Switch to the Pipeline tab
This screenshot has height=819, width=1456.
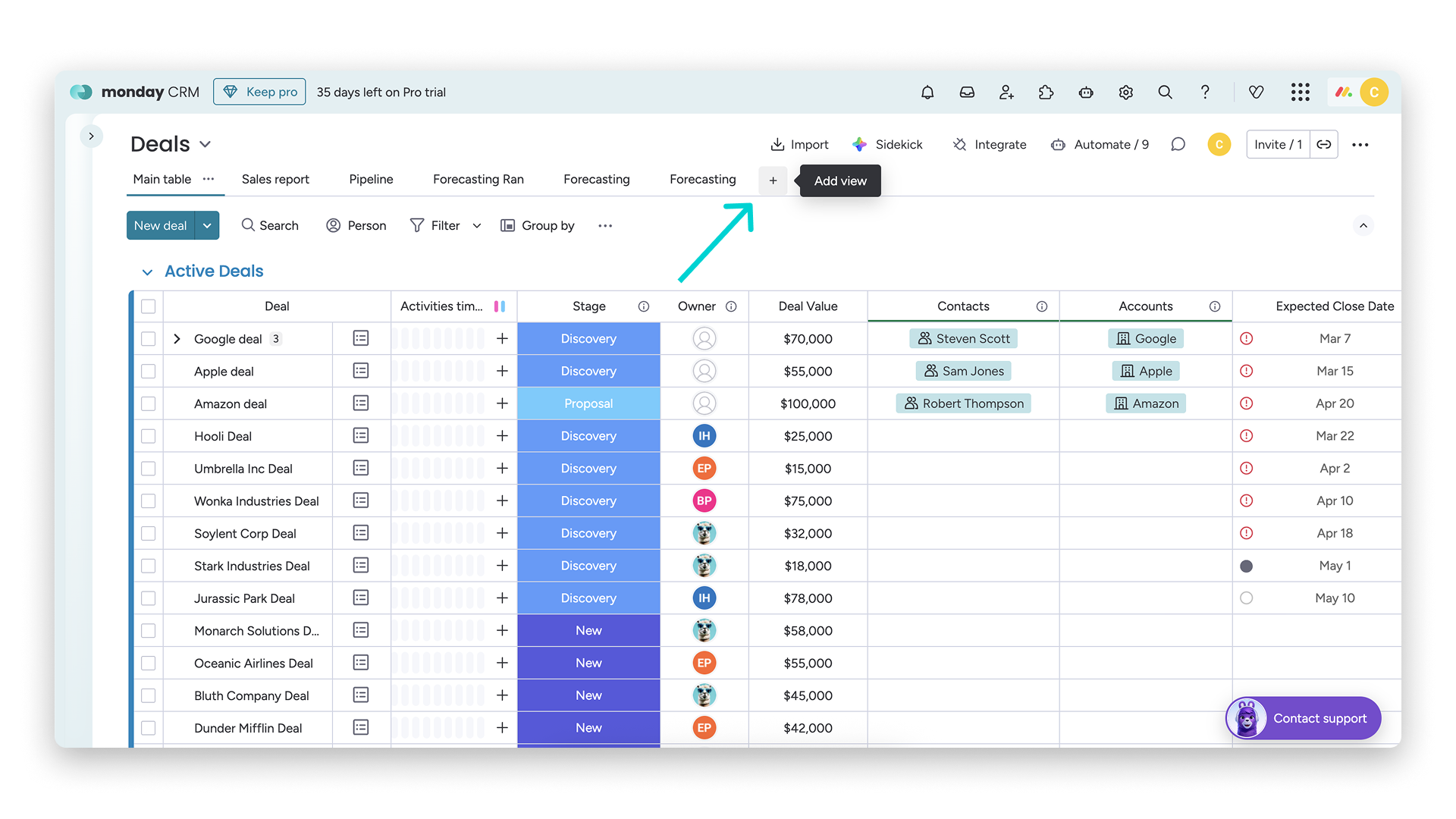371,179
